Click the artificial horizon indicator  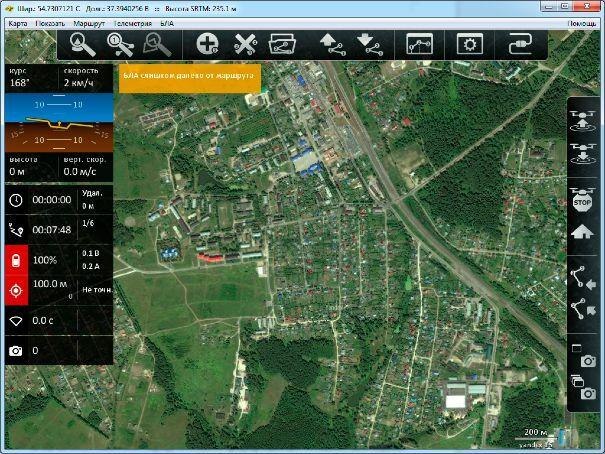(59, 123)
